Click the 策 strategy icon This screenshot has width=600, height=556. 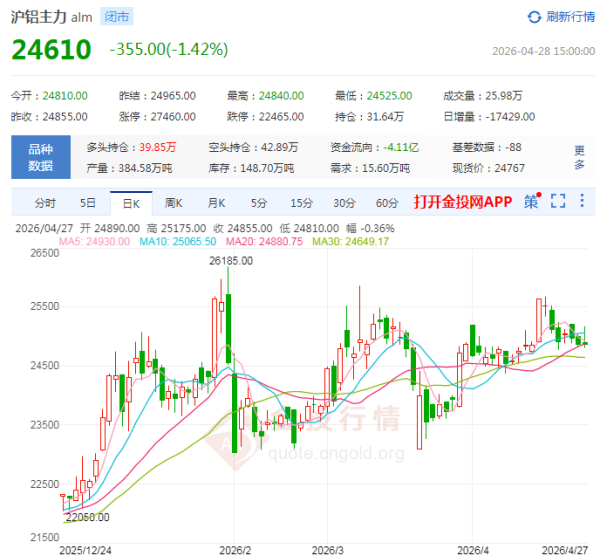click(531, 201)
